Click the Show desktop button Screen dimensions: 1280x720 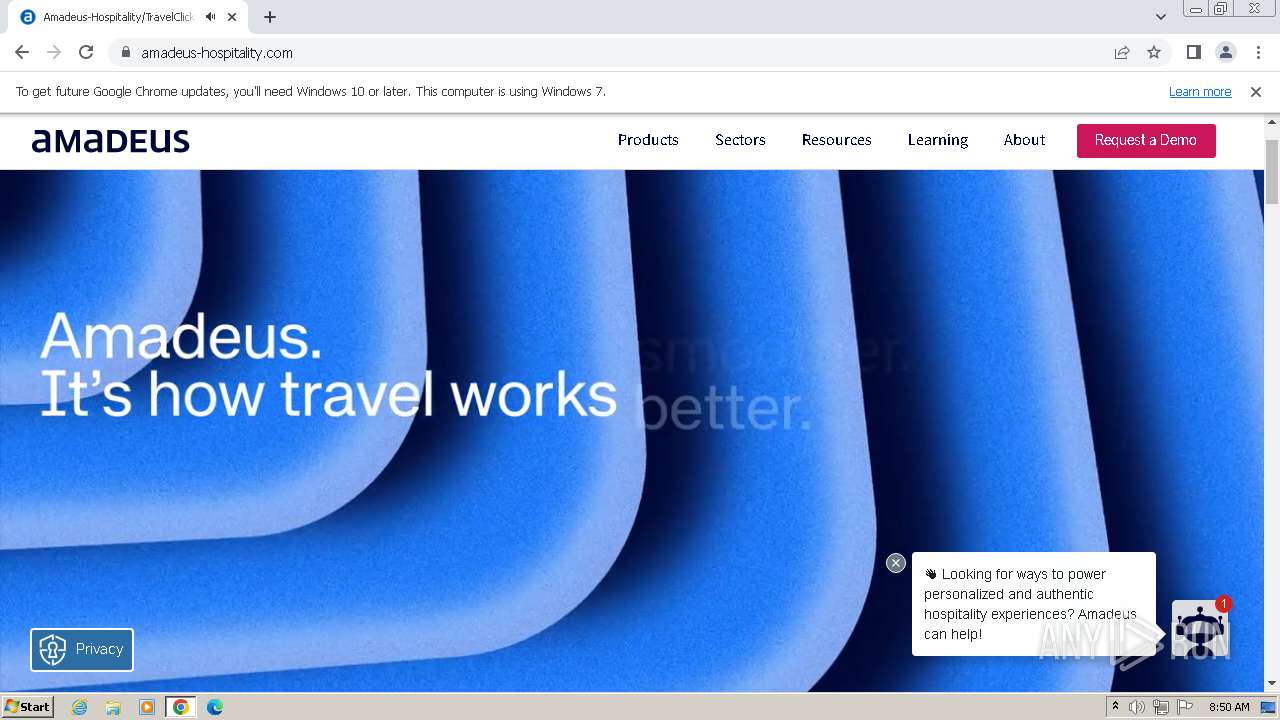(1269, 707)
